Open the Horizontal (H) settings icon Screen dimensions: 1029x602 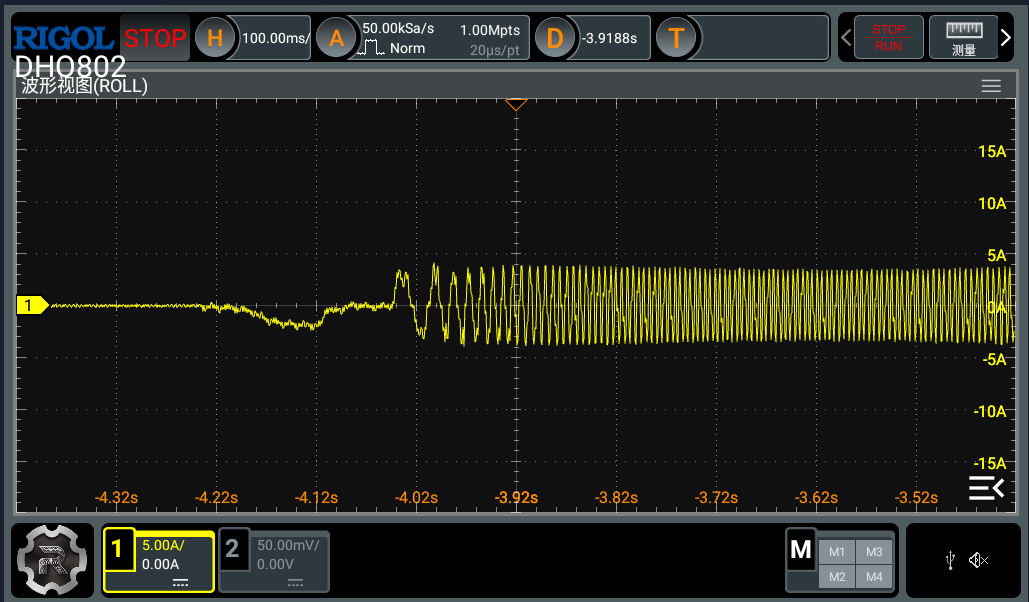[x=214, y=38]
